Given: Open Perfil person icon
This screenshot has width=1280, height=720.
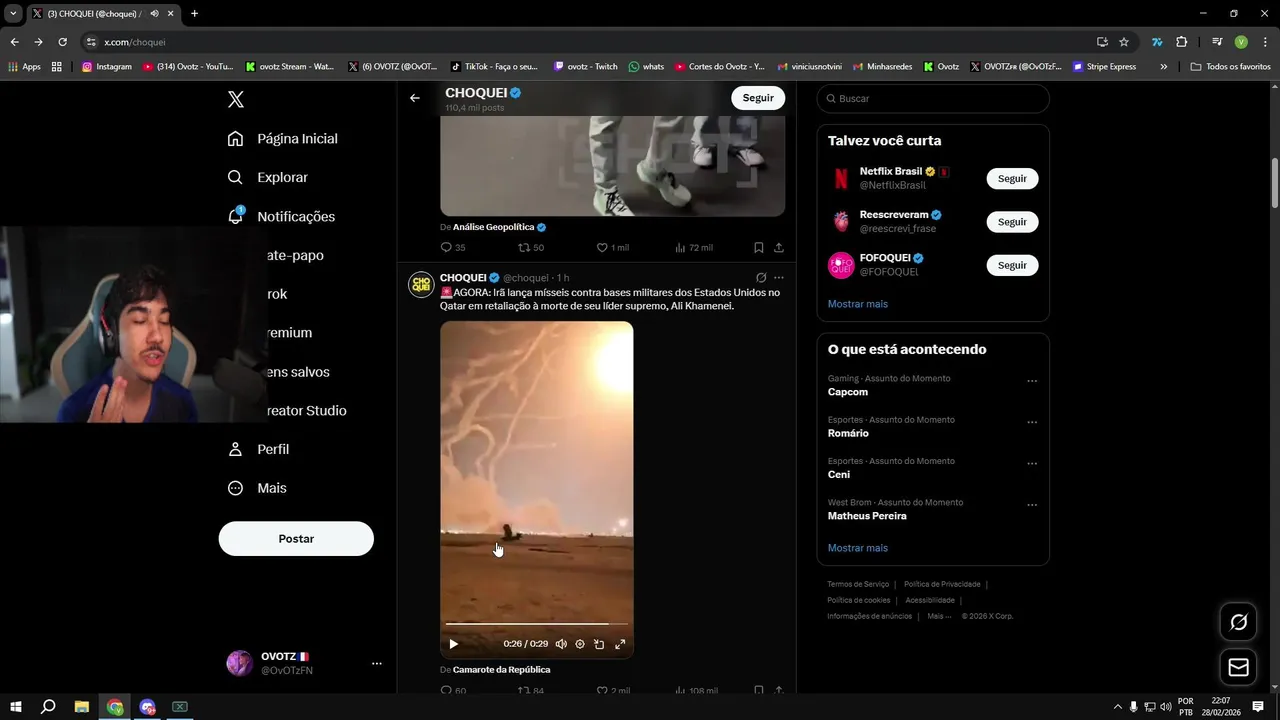Looking at the screenshot, I should (x=235, y=449).
